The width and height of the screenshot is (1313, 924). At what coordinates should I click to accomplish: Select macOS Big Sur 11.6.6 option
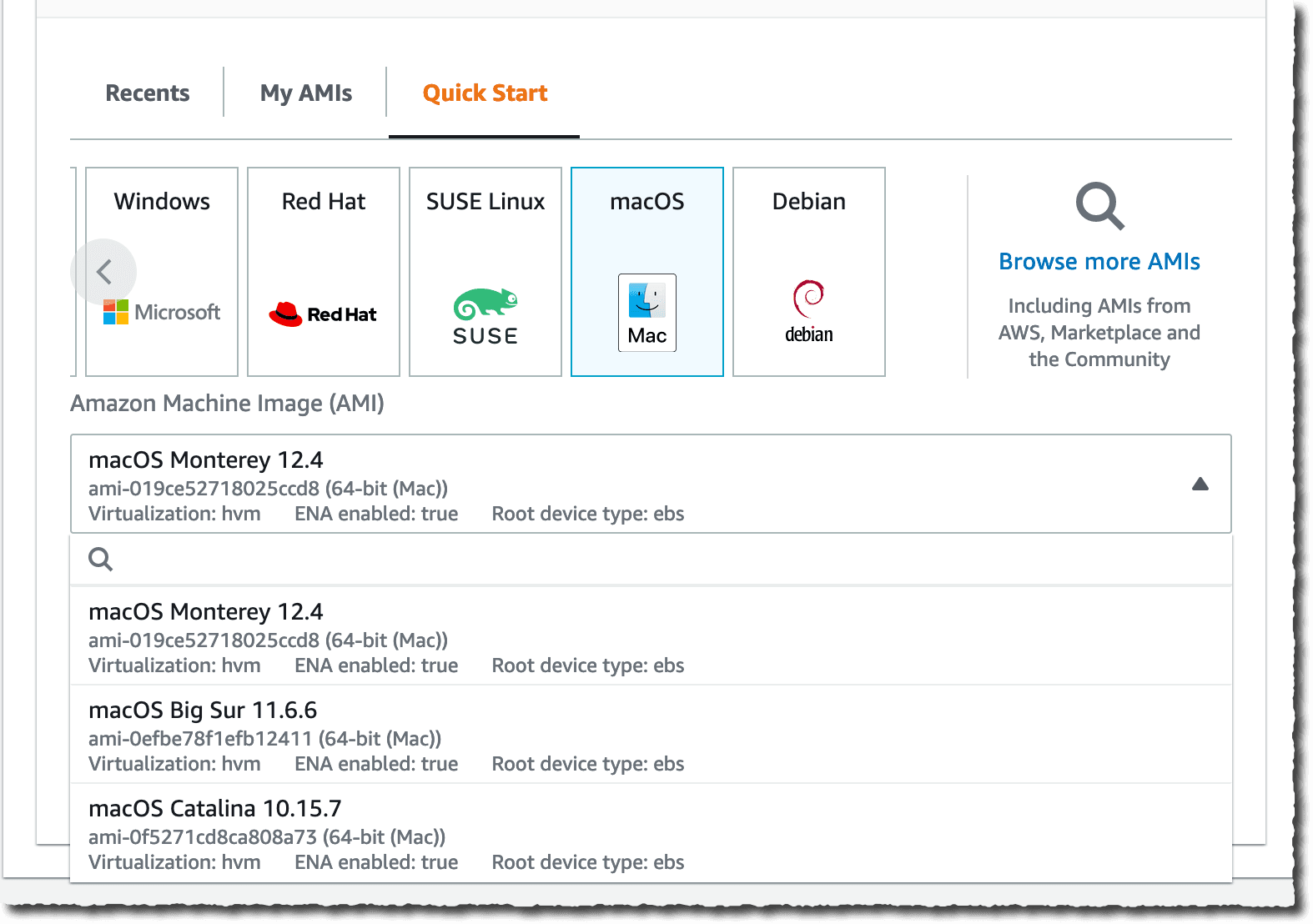[651, 735]
